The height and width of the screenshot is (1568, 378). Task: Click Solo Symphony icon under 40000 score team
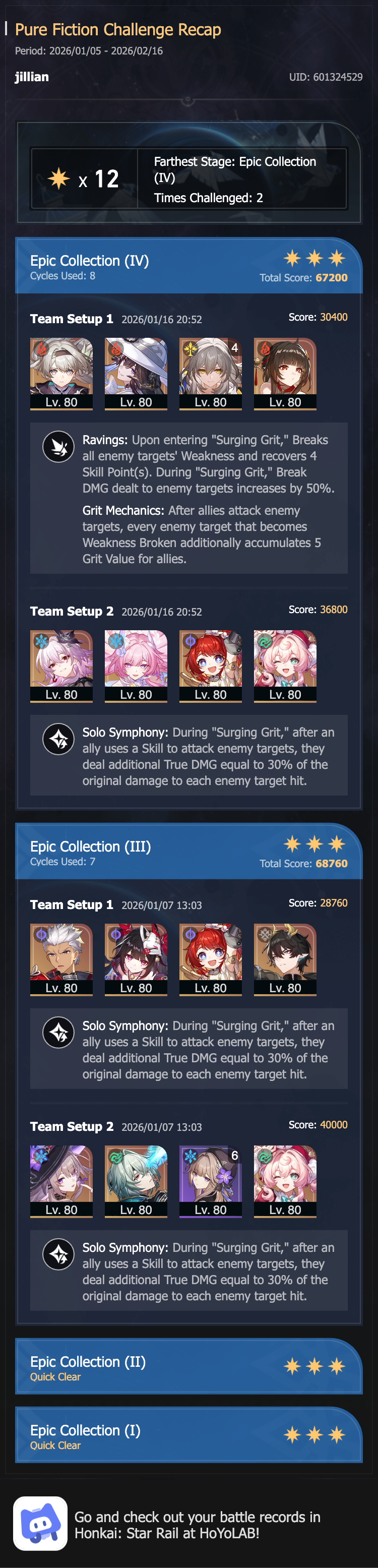point(58,1254)
